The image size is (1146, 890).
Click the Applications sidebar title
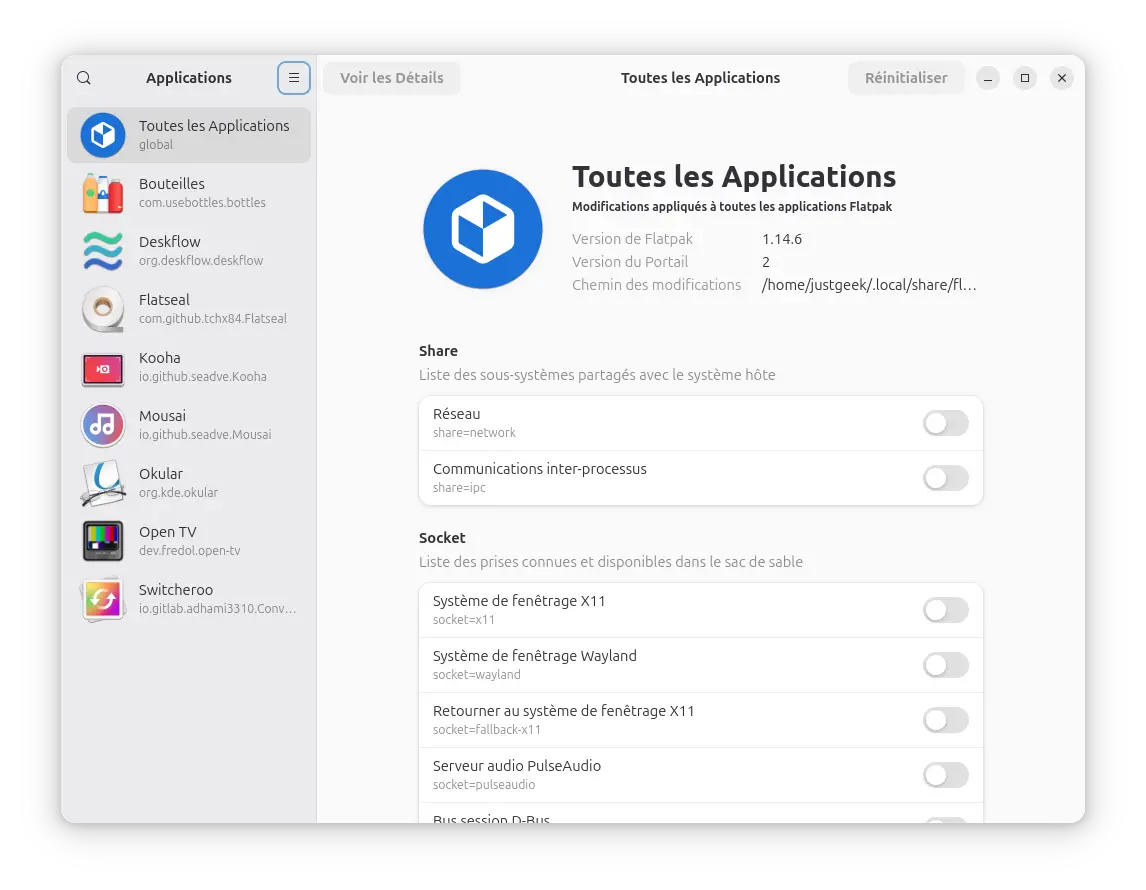click(189, 77)
